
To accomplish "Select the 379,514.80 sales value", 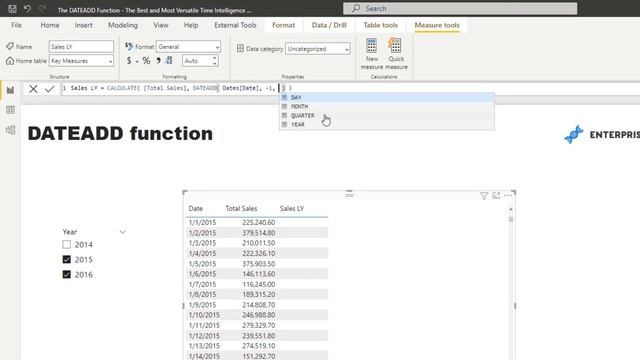I will [258, 233].
